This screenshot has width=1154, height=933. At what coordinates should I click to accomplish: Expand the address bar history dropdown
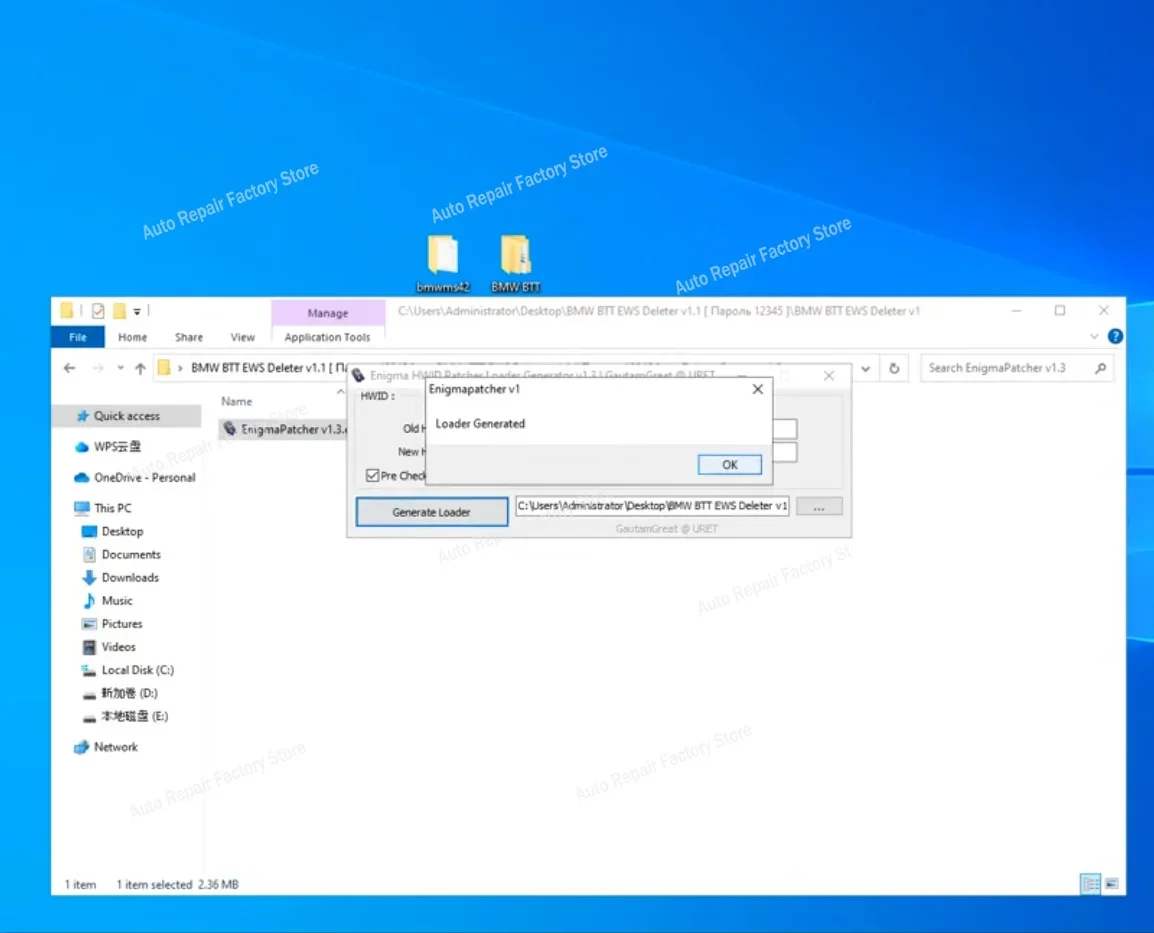tap(866, 368)
